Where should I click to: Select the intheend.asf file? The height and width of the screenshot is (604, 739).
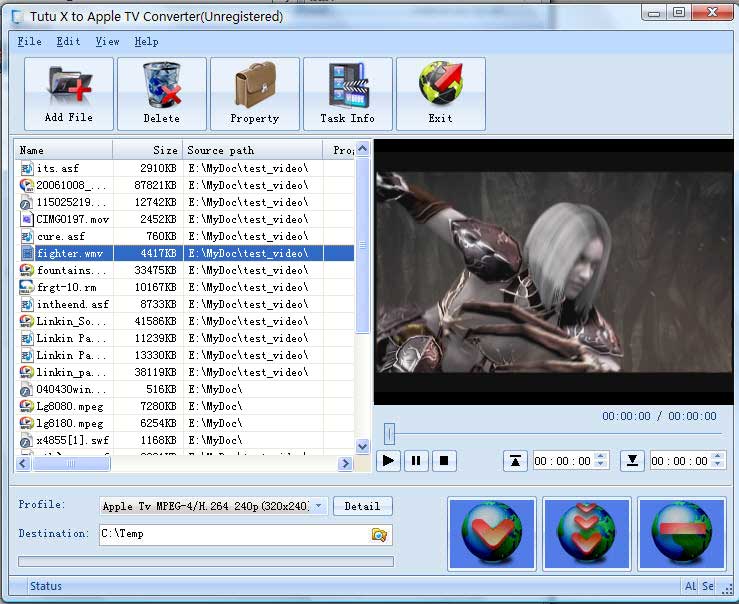tap(185, 304)
